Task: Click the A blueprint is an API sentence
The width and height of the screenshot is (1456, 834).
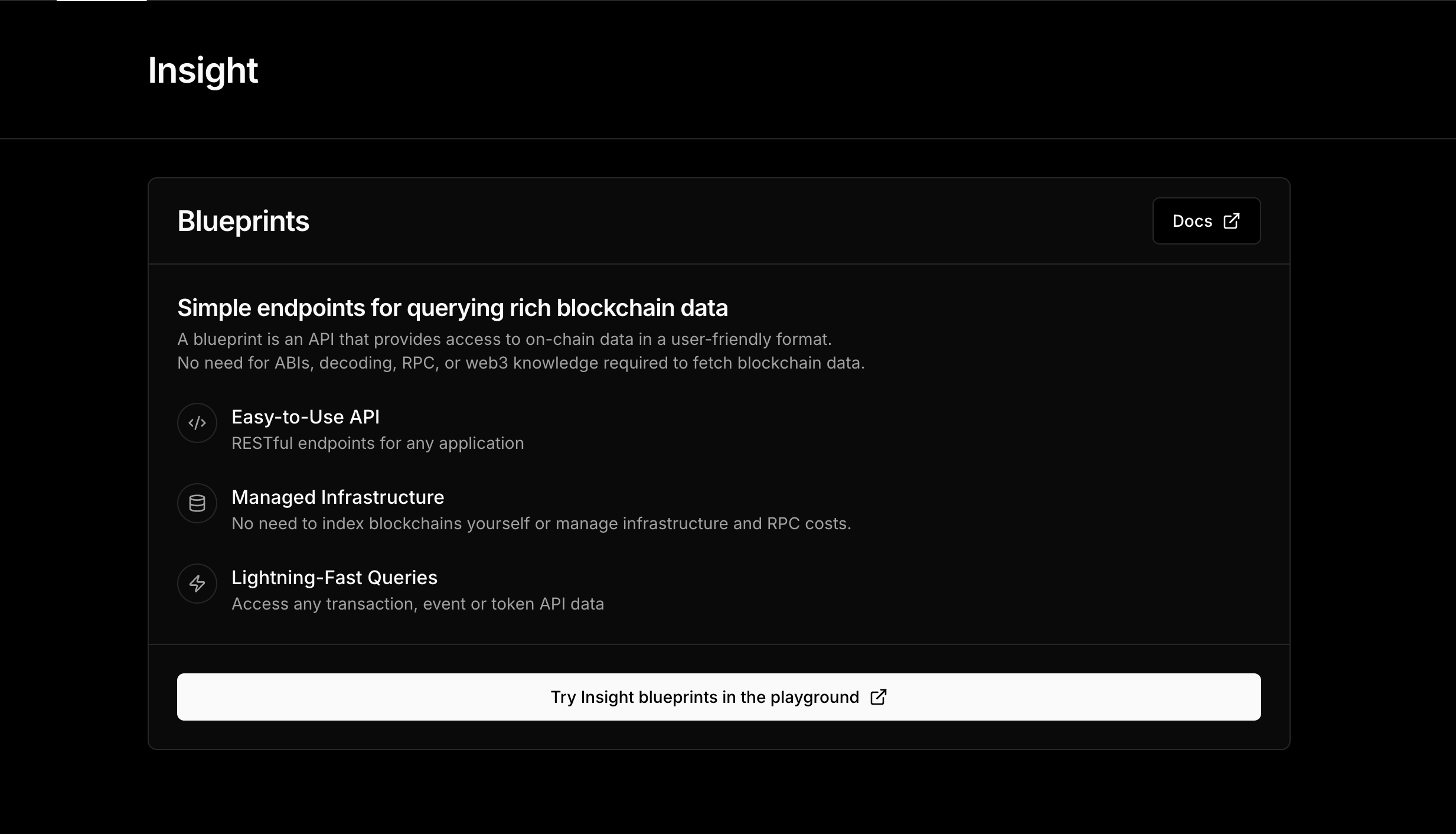Action: pyautogui.click(x=504, y=339)
